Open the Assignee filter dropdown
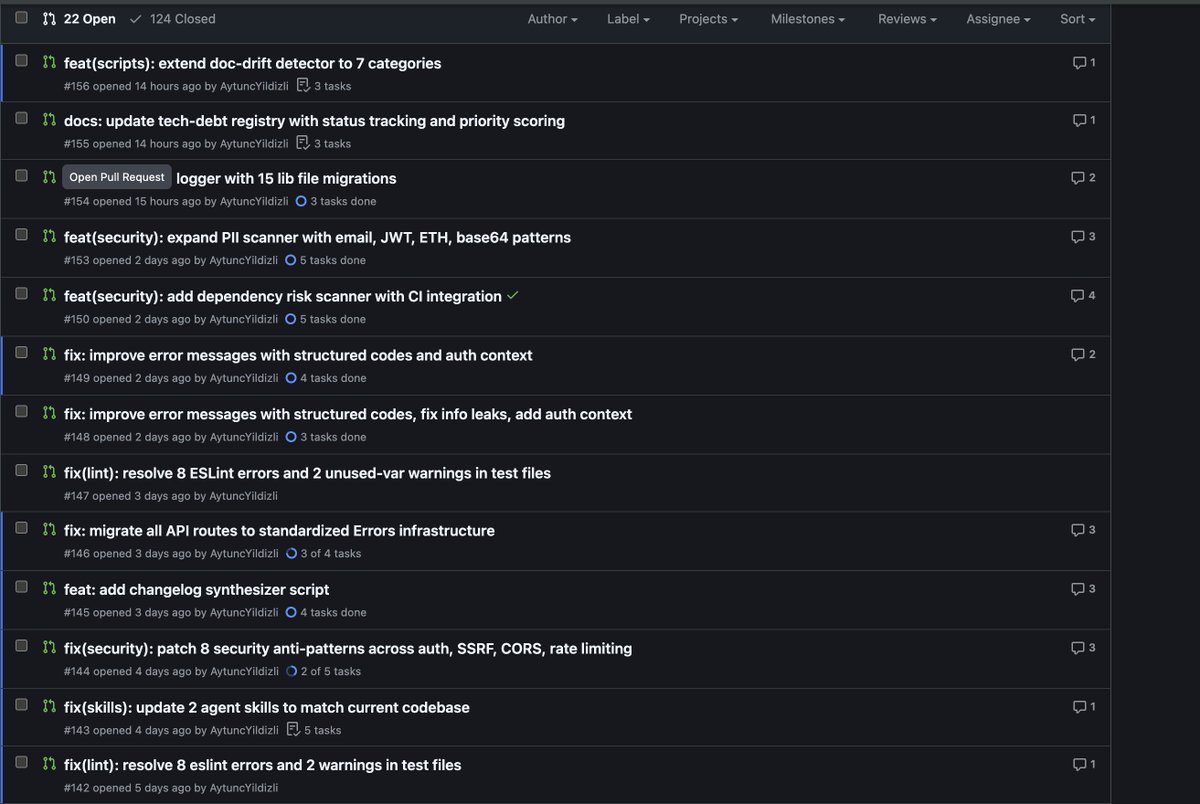The height and width of the screenshot is (804, 1200). (x=999, y=19)
